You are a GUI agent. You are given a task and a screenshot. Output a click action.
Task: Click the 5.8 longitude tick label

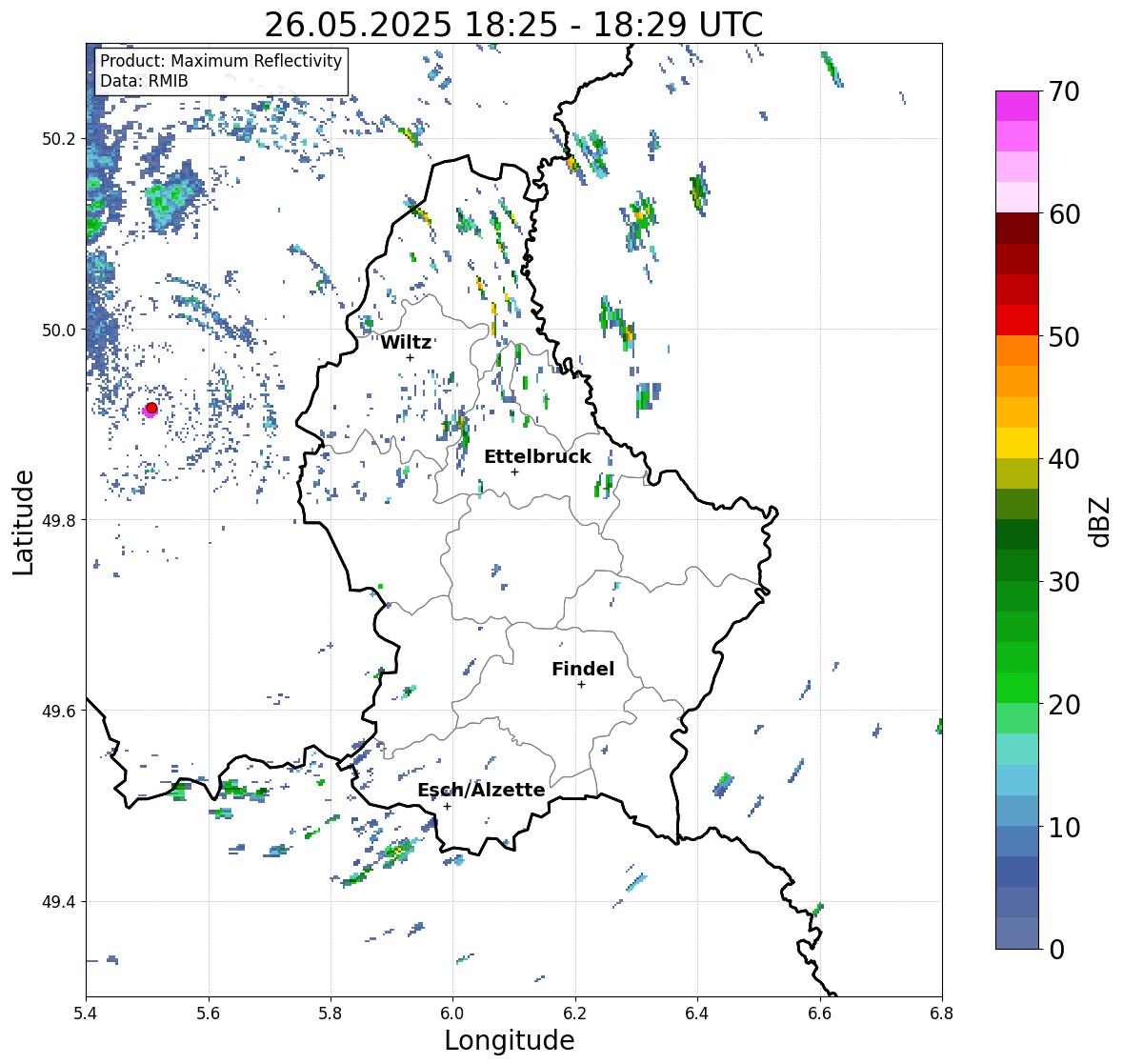click(x=331, y=1014)
